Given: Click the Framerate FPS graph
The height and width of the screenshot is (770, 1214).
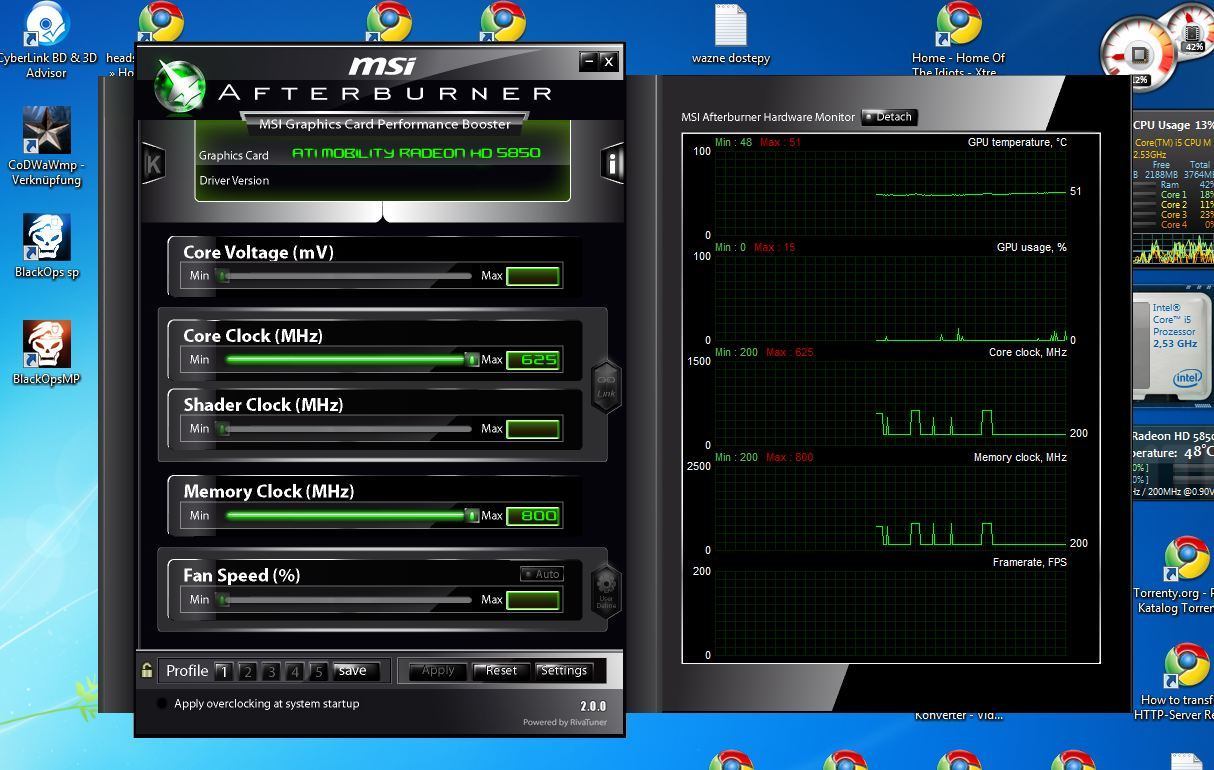Looking at the screenshot, I should click(x=890, y=613).
